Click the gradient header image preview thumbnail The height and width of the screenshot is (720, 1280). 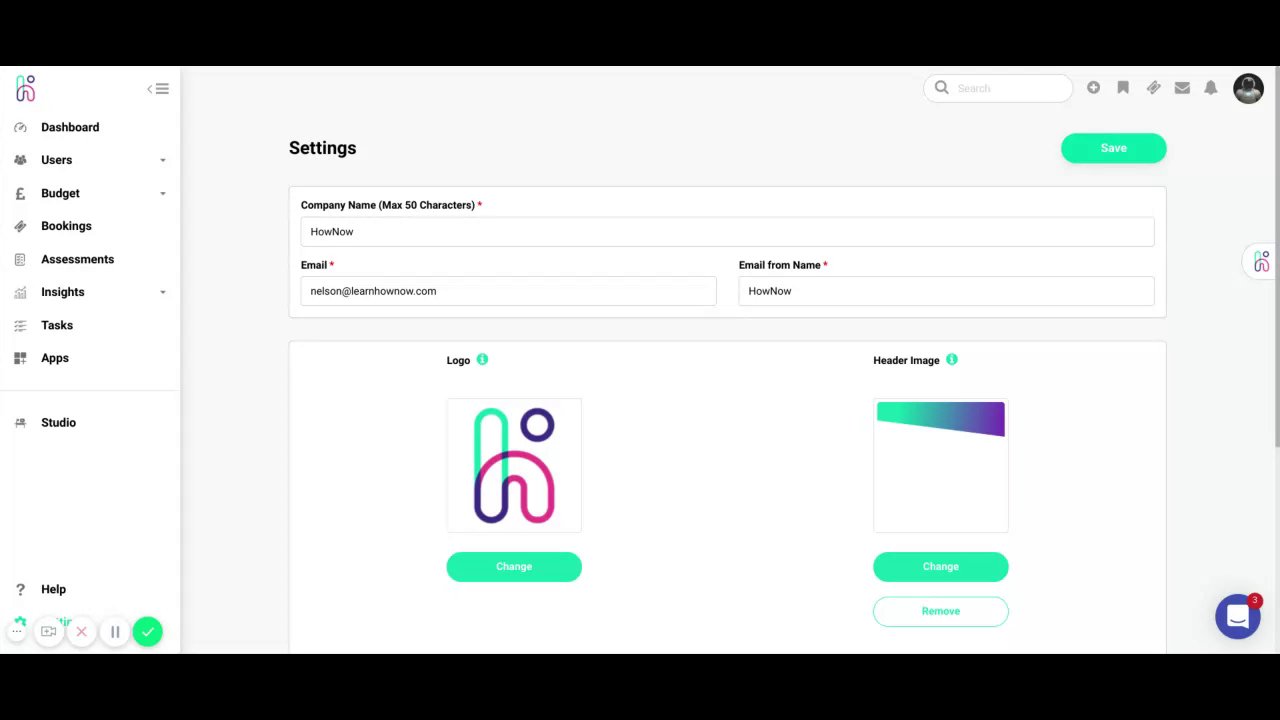tap(941, 465)
